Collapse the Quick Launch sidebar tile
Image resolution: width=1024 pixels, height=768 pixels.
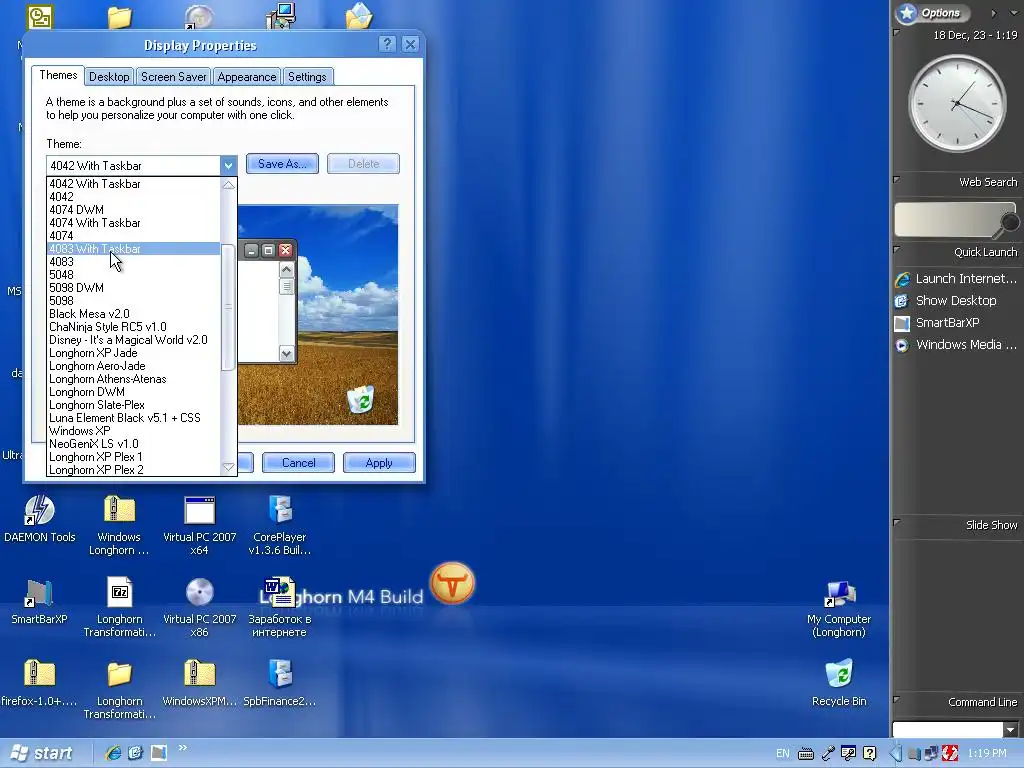pos(897,249)
